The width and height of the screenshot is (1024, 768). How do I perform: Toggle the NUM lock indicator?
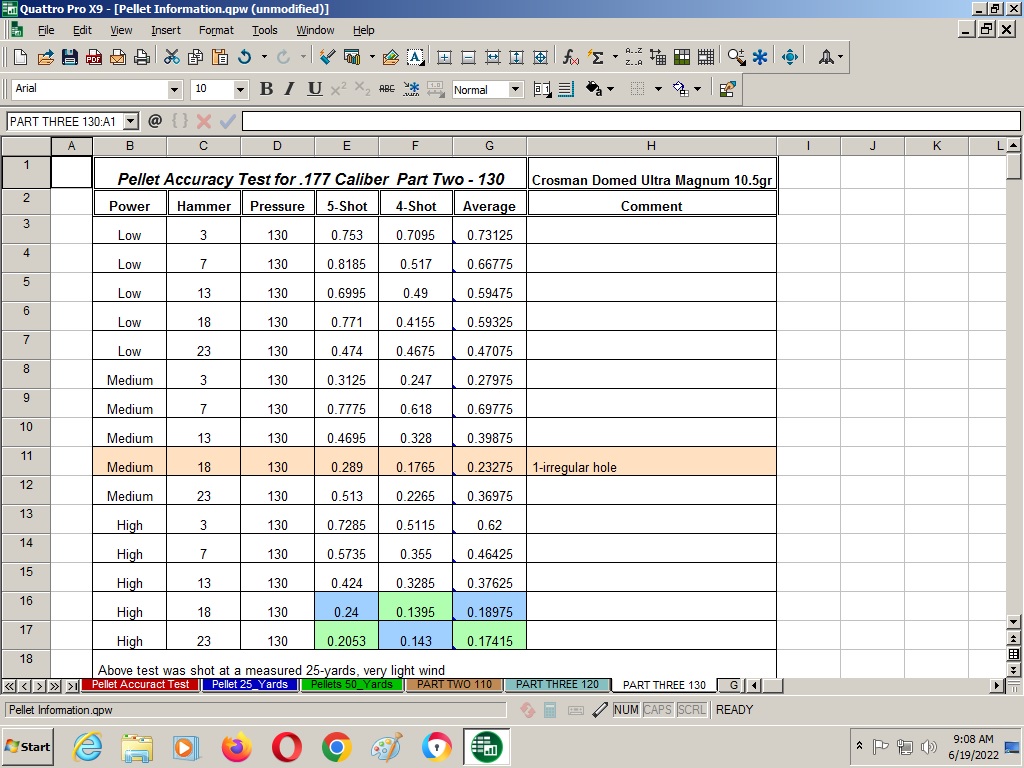[626, 710]
